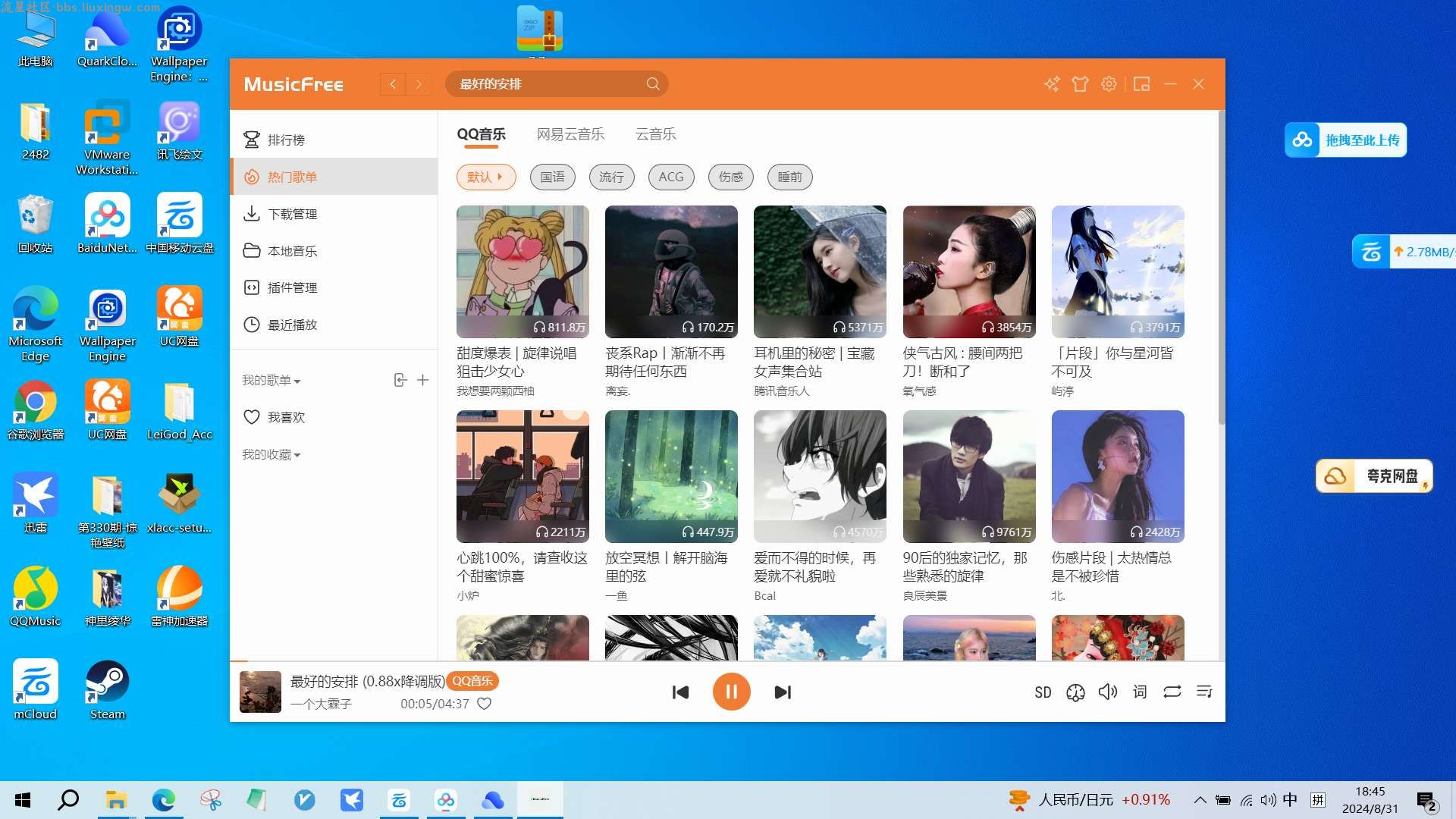Toggle heart favorite for current song
1456x819 pixels.
484,704
